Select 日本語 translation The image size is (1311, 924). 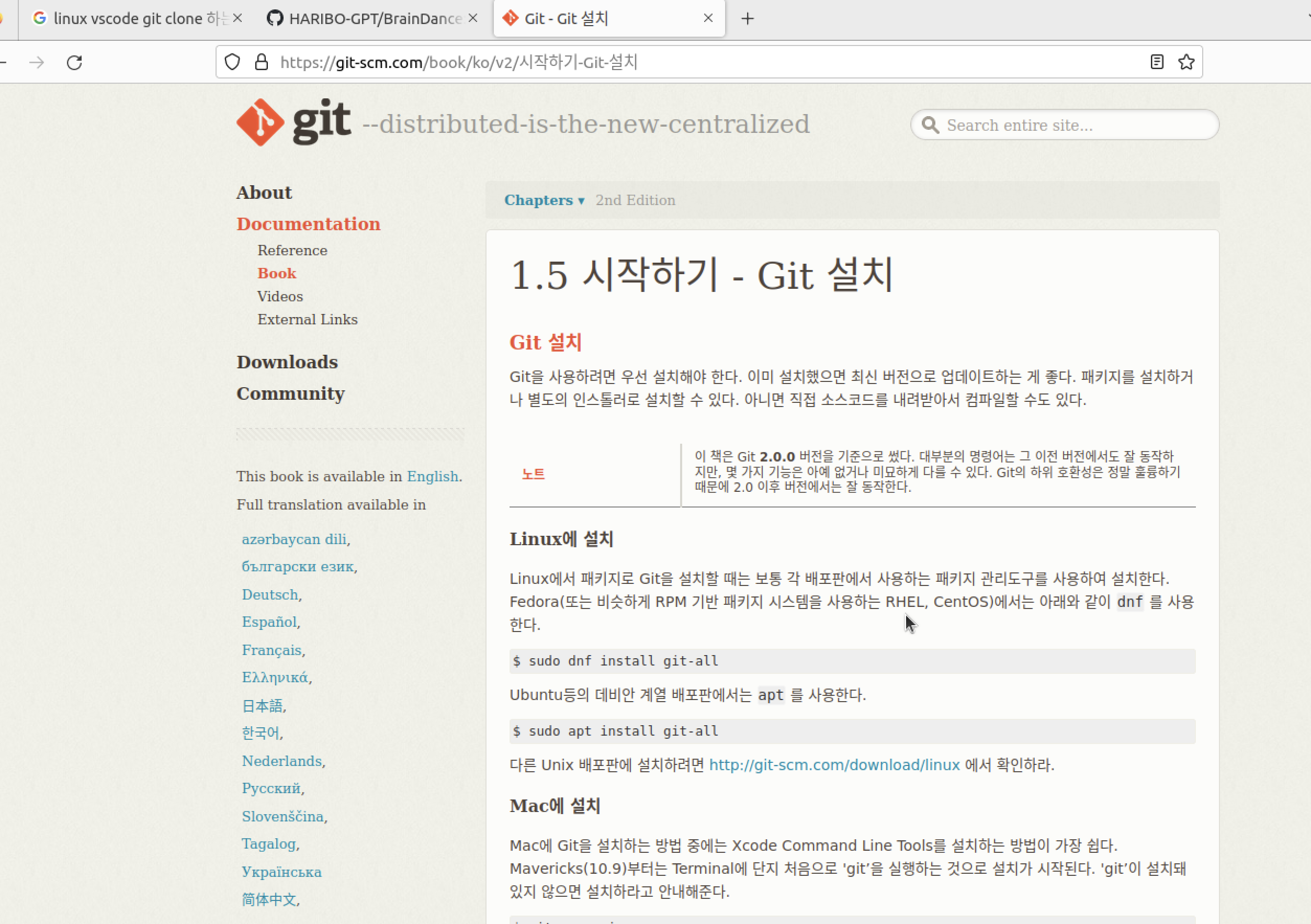(262, 706)
